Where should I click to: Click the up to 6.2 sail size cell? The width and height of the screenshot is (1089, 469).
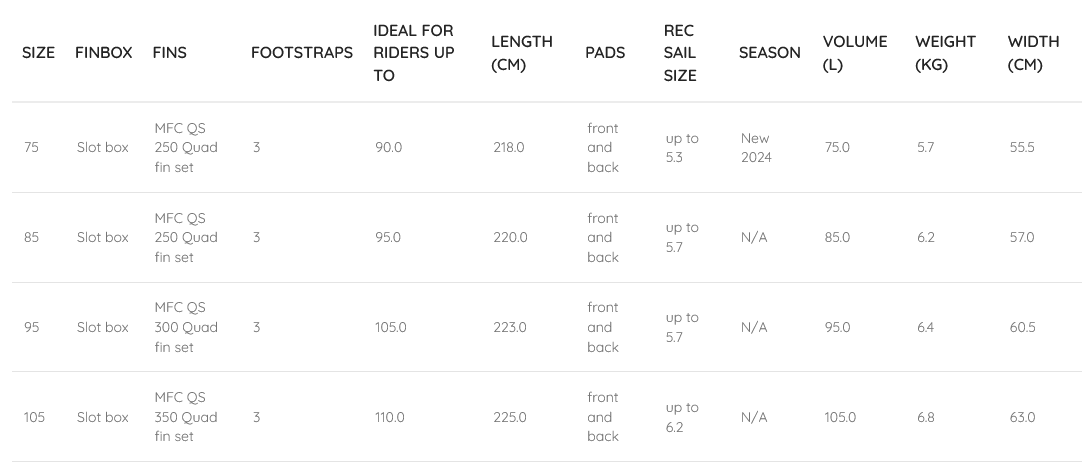682,417
